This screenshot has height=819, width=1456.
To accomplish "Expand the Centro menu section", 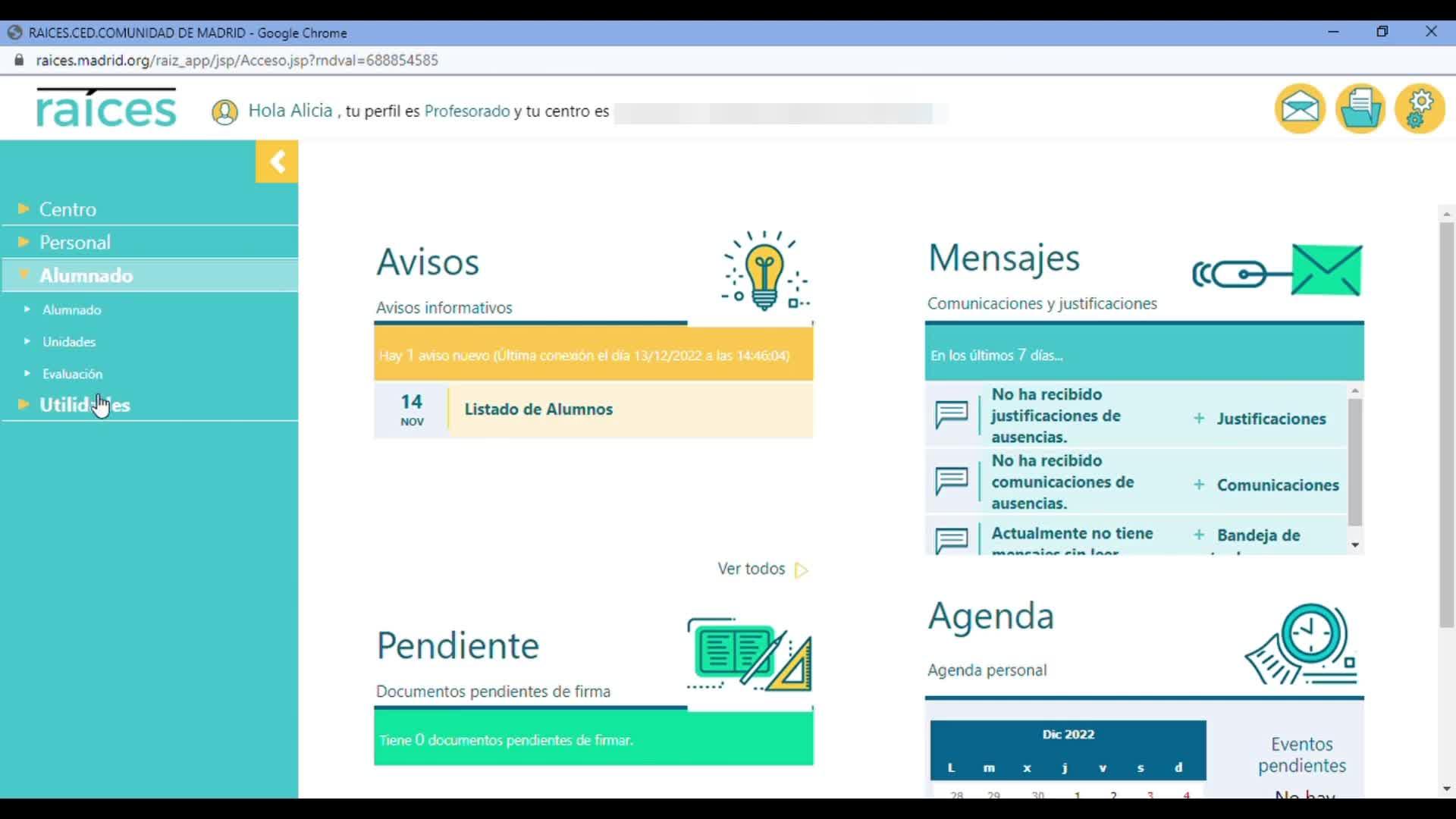I will (x=67, y=209).
